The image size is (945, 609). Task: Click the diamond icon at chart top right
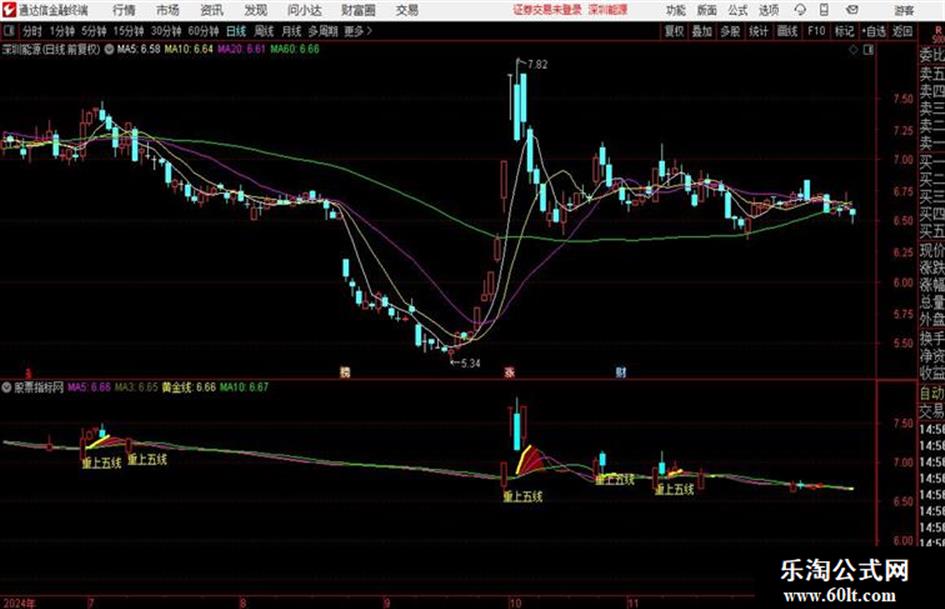coord(853,50)
